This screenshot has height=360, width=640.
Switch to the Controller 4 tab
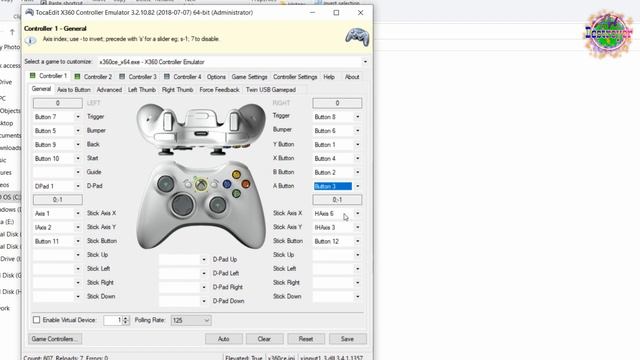coord(182,77)
